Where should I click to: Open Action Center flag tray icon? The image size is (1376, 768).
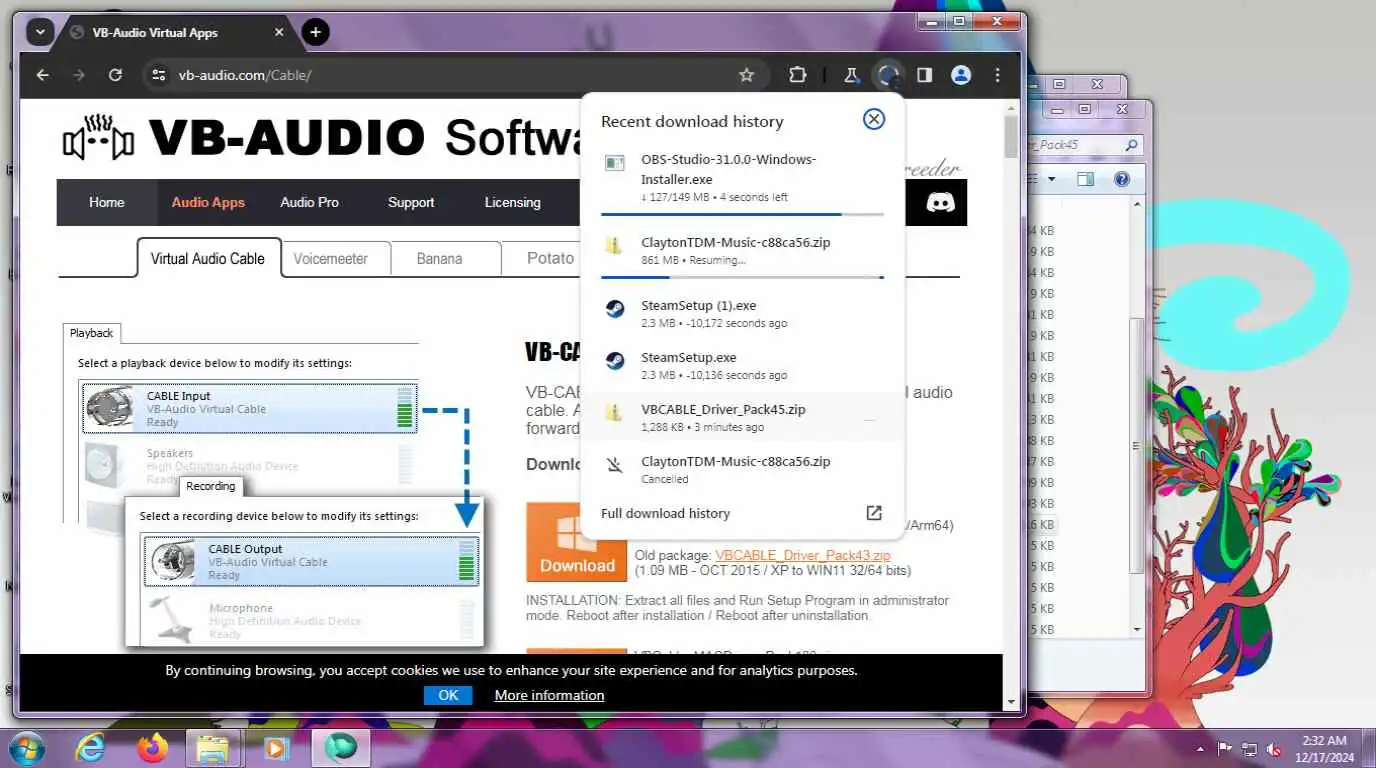(x=1224, y=749)
